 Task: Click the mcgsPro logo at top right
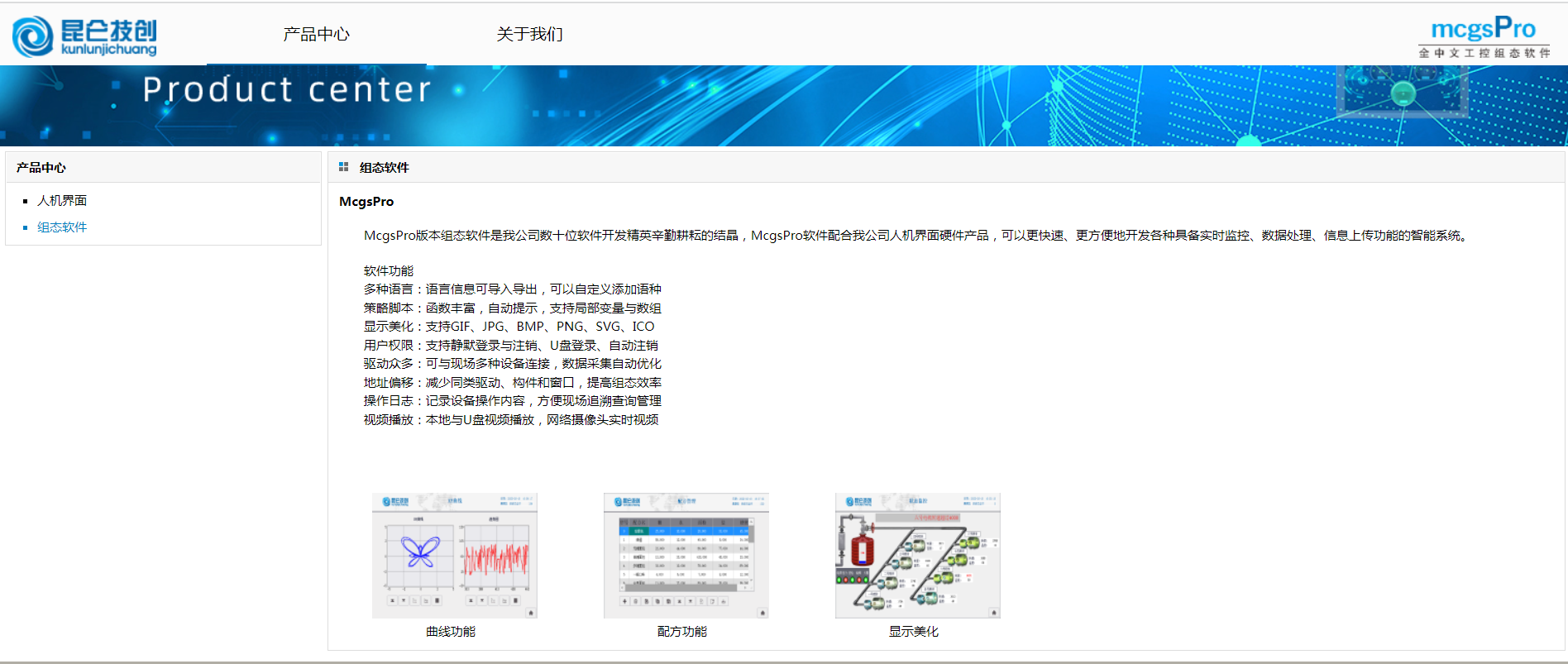[x=1483, y=36]
